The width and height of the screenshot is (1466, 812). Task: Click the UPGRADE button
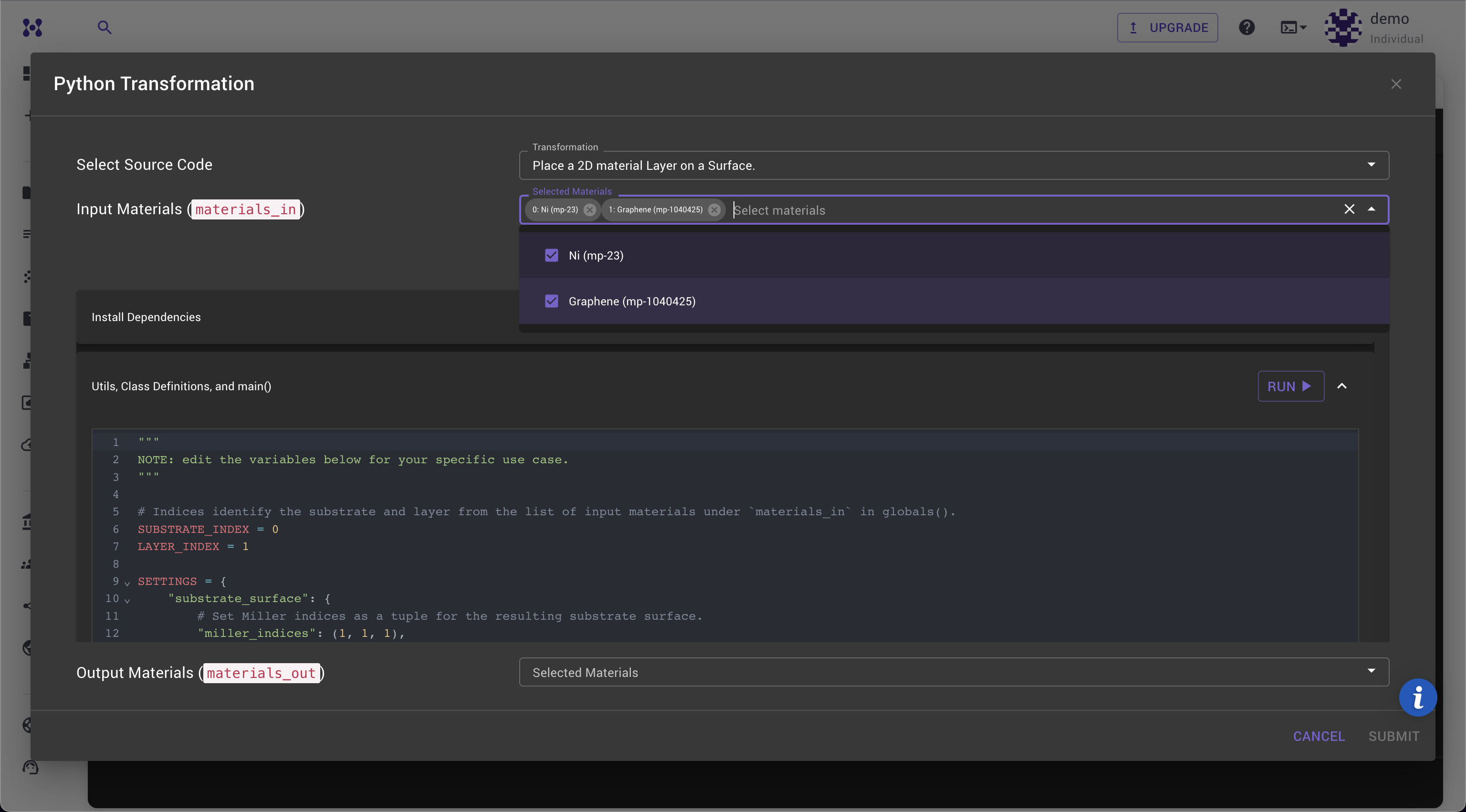pos(1167,27)
